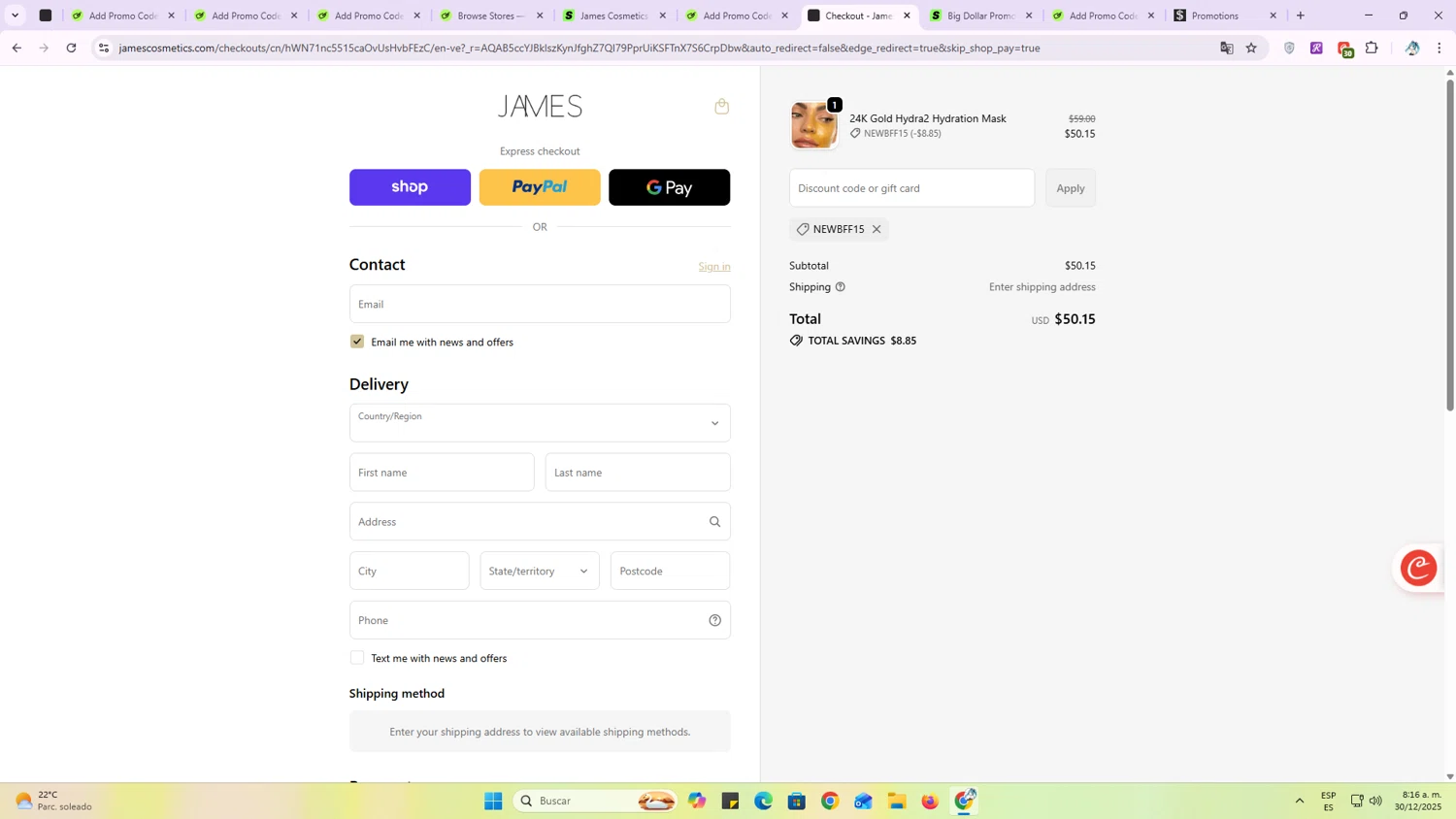The width and height of the screenshot is (1456, 819).
Task: Focus the First name field
Action: click(x=442, y=473)
